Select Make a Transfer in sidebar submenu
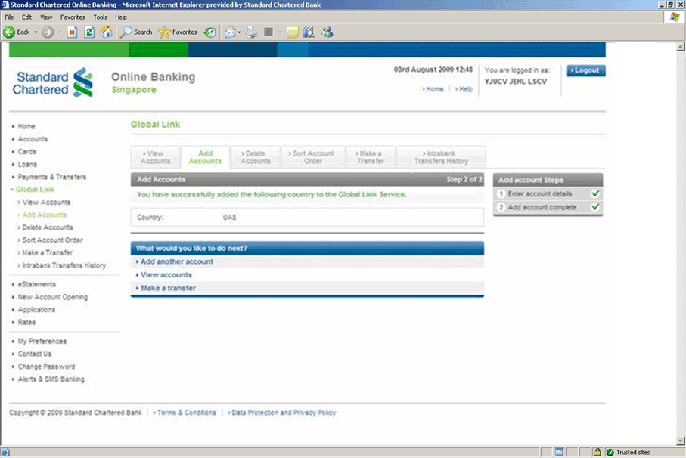 [48, 252]
